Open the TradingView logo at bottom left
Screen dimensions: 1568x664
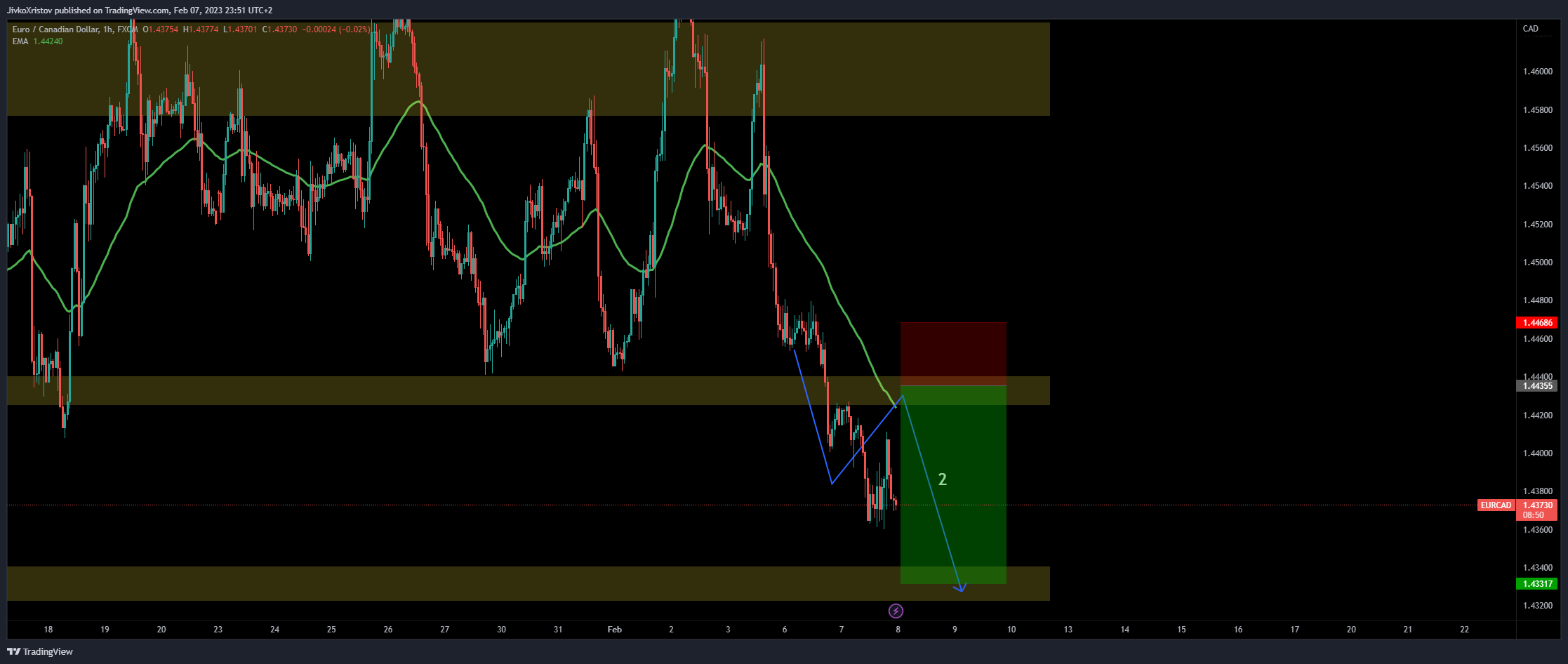click(40, 651)
